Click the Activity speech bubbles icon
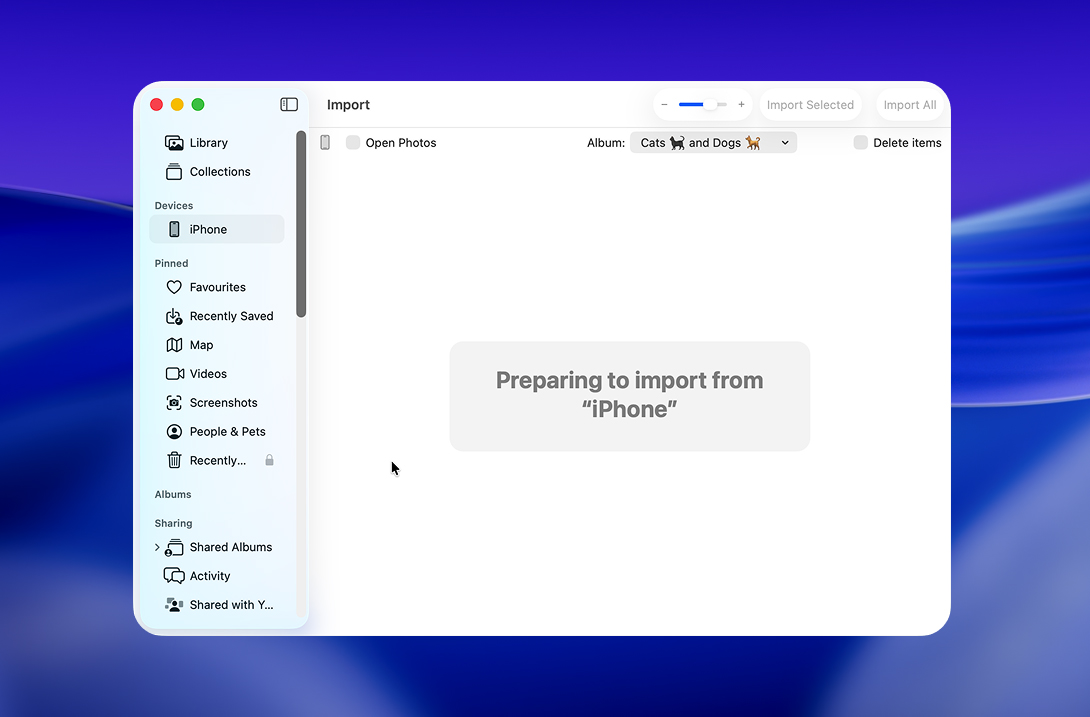 tap(174, 576)
